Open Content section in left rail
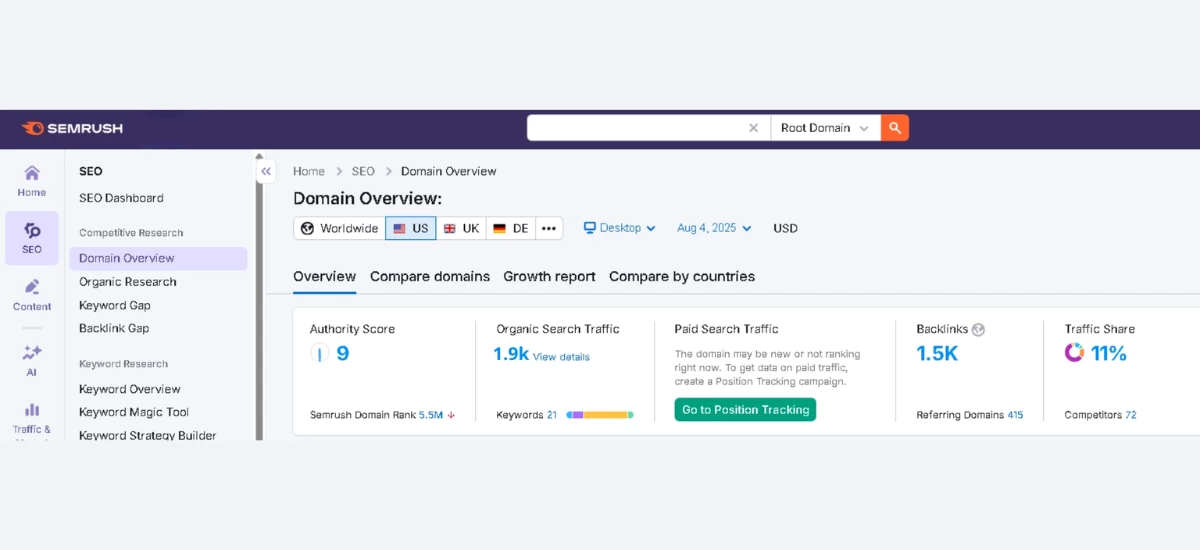The image size is (1200, 550). coord(32,295)
